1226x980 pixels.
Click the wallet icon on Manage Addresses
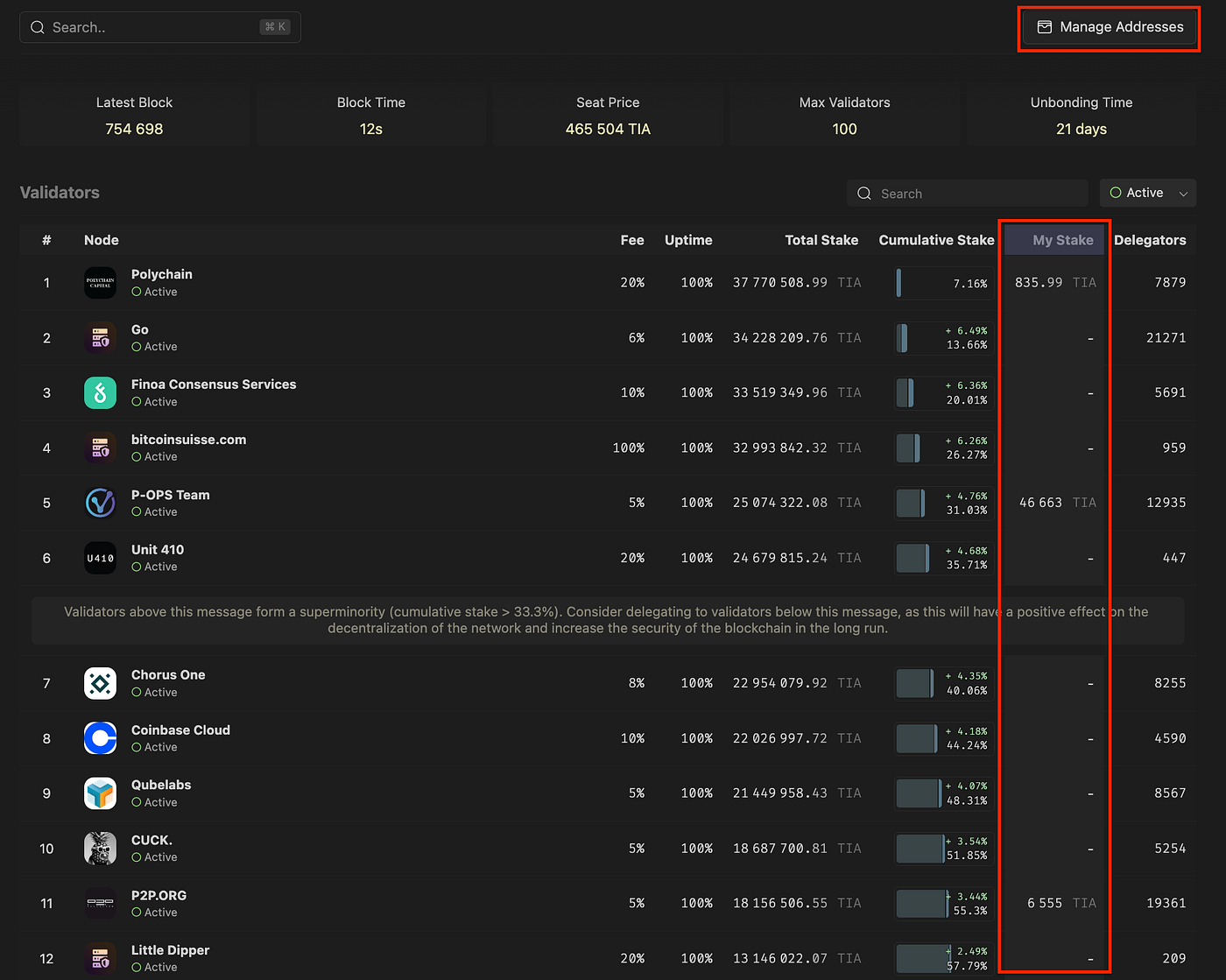click(x=1045, y=27)
